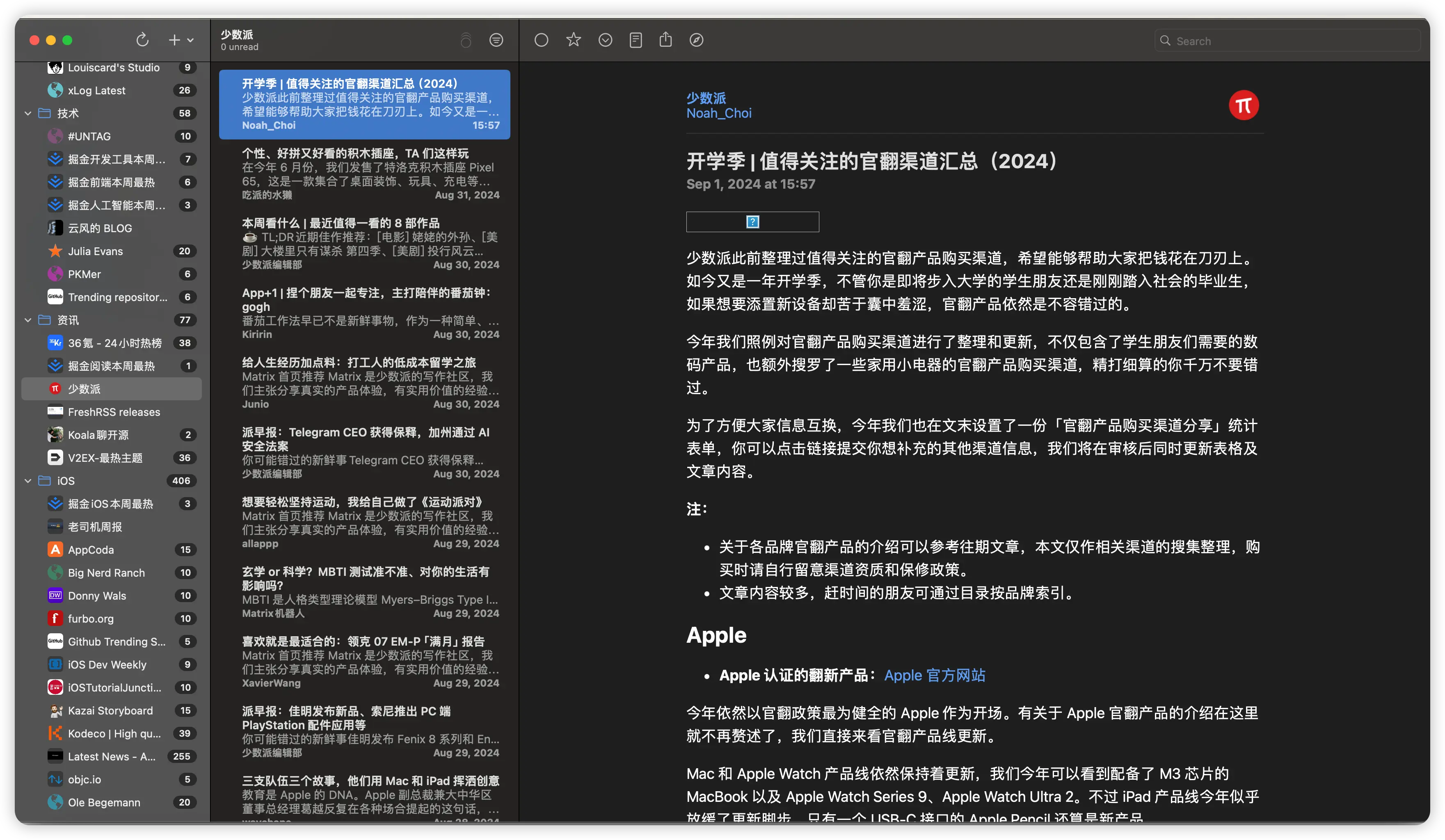Open the MBTI 玄学 or 科学 article
The width and height of the screenshot is (1445, 840).
[365, 592]
